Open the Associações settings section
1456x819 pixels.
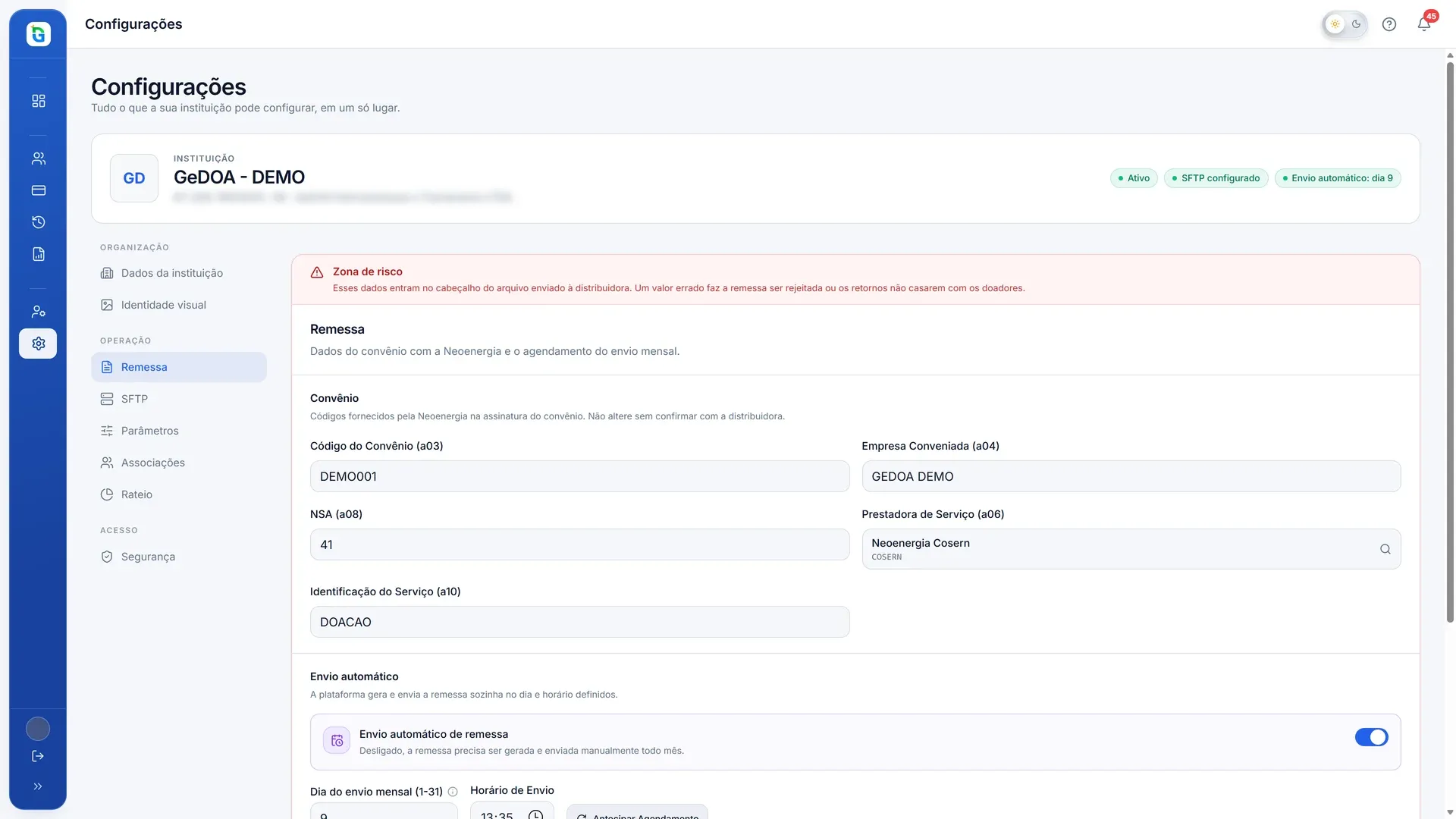point(179,463)
